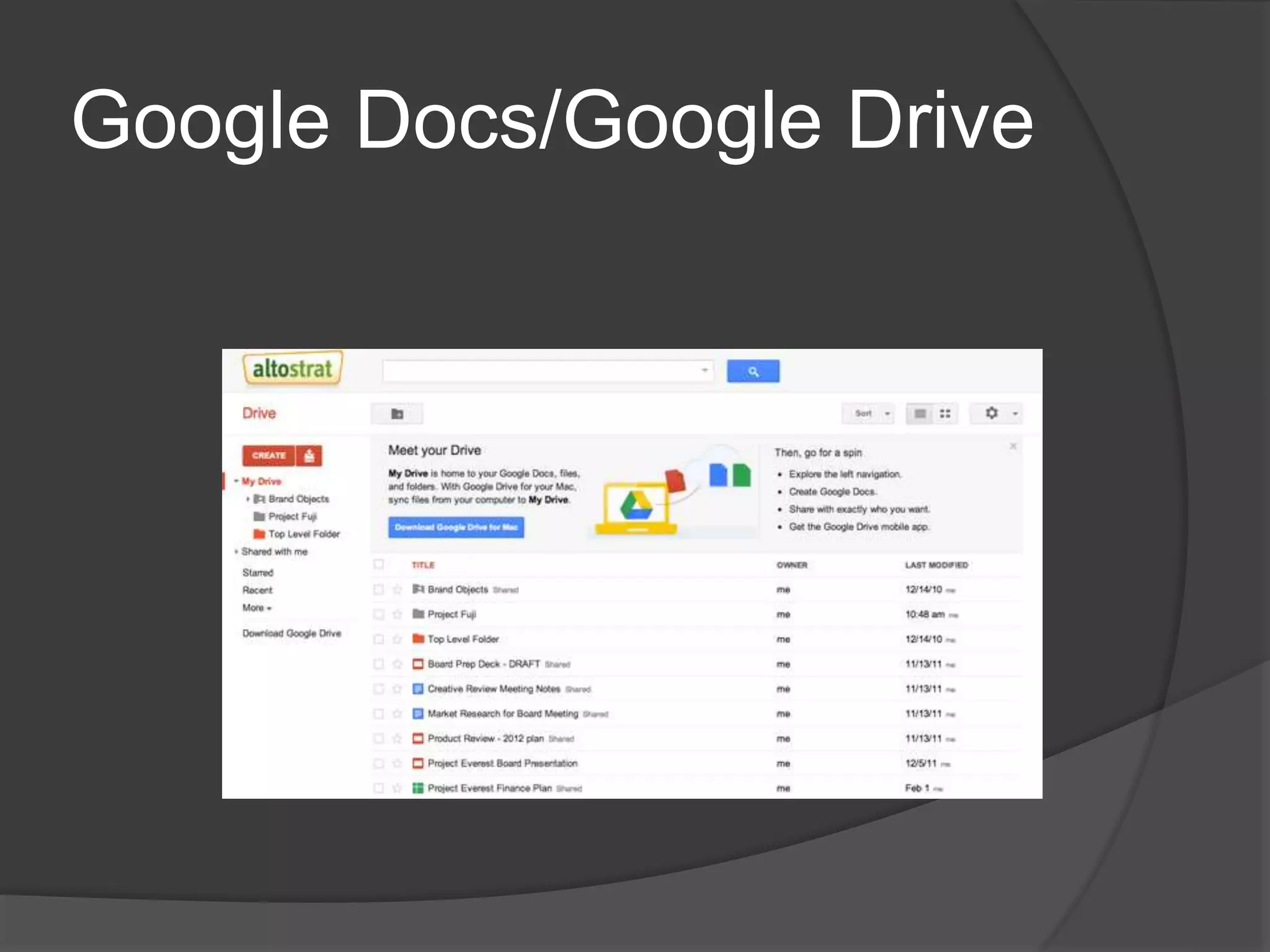
Task: Expand the More menu in sidebar
Action: tap(257, 608)
